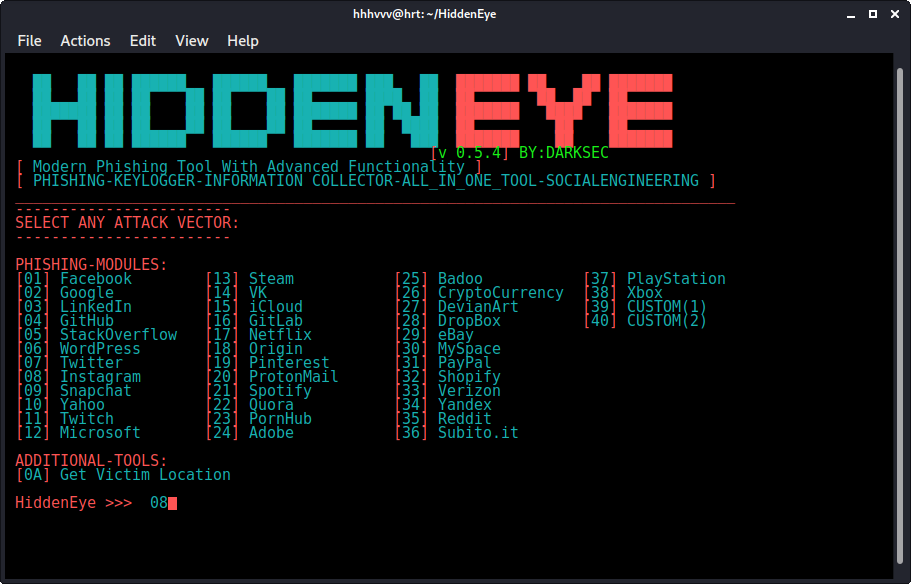
Task: Click the text 'Pinterest'
Action: coord(289,363)
